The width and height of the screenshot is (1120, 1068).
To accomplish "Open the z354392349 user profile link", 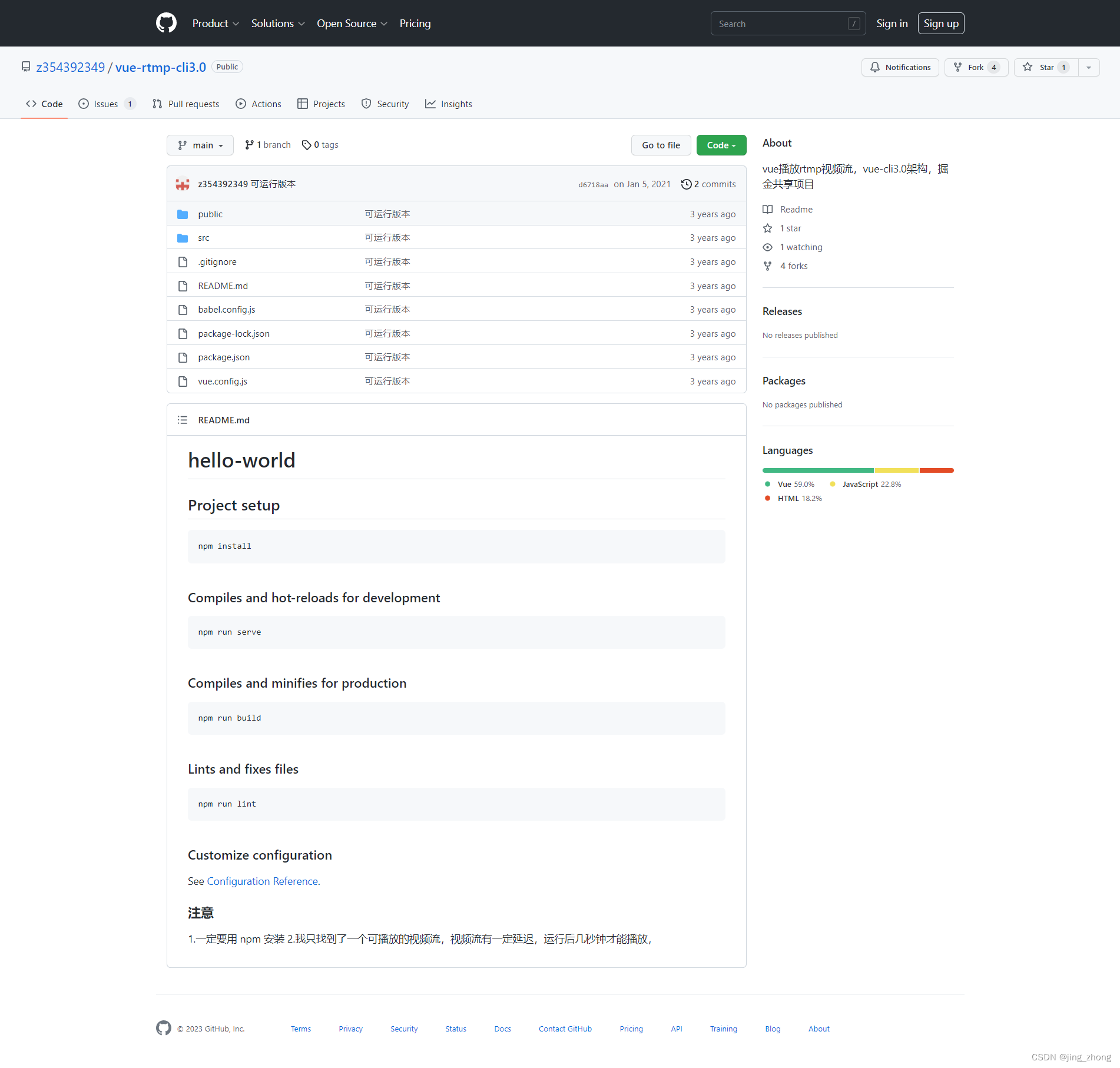I will (71, 67).
